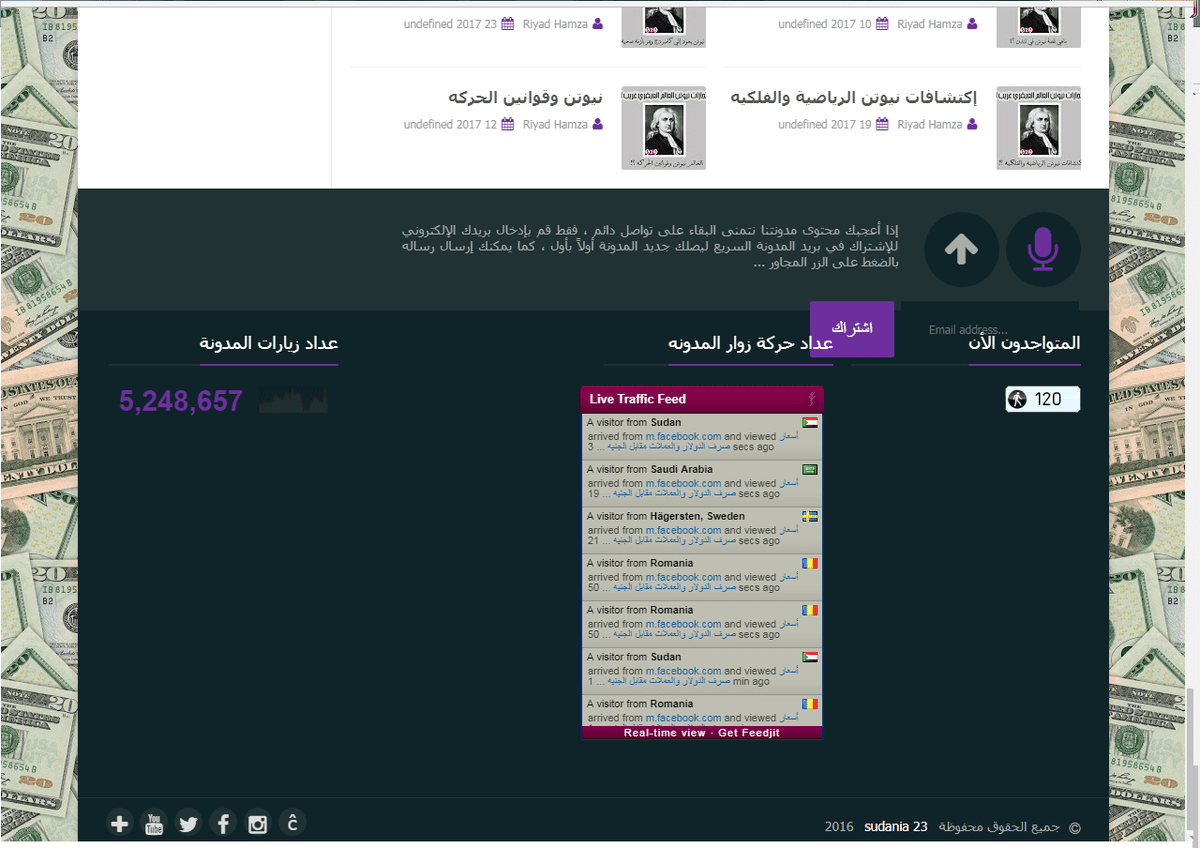Click author 'Riyad Hamza' under 'إكتشافات نيوتن' post
1200x848 pixels.
tap(930, 125)
